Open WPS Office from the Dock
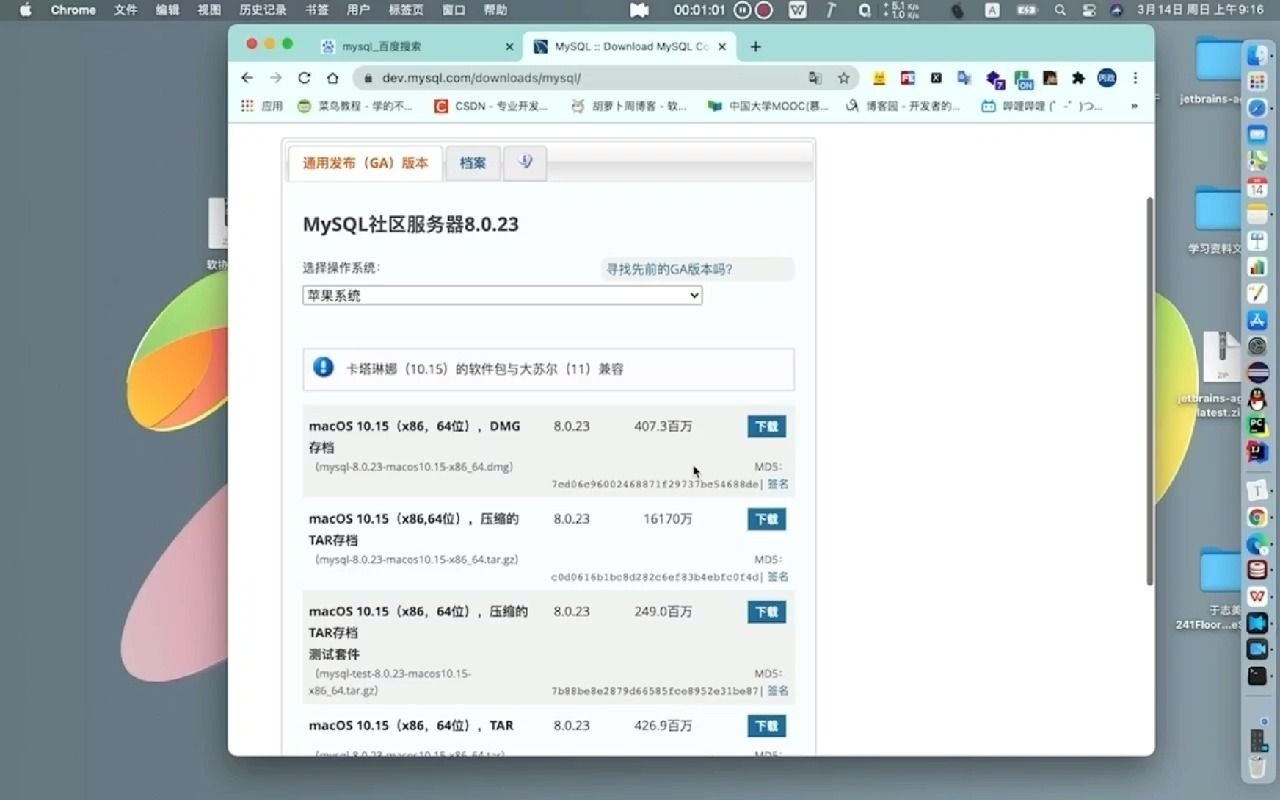Image resolution: width=1280 pixels, height=800 pixels. pos(1257,596)
